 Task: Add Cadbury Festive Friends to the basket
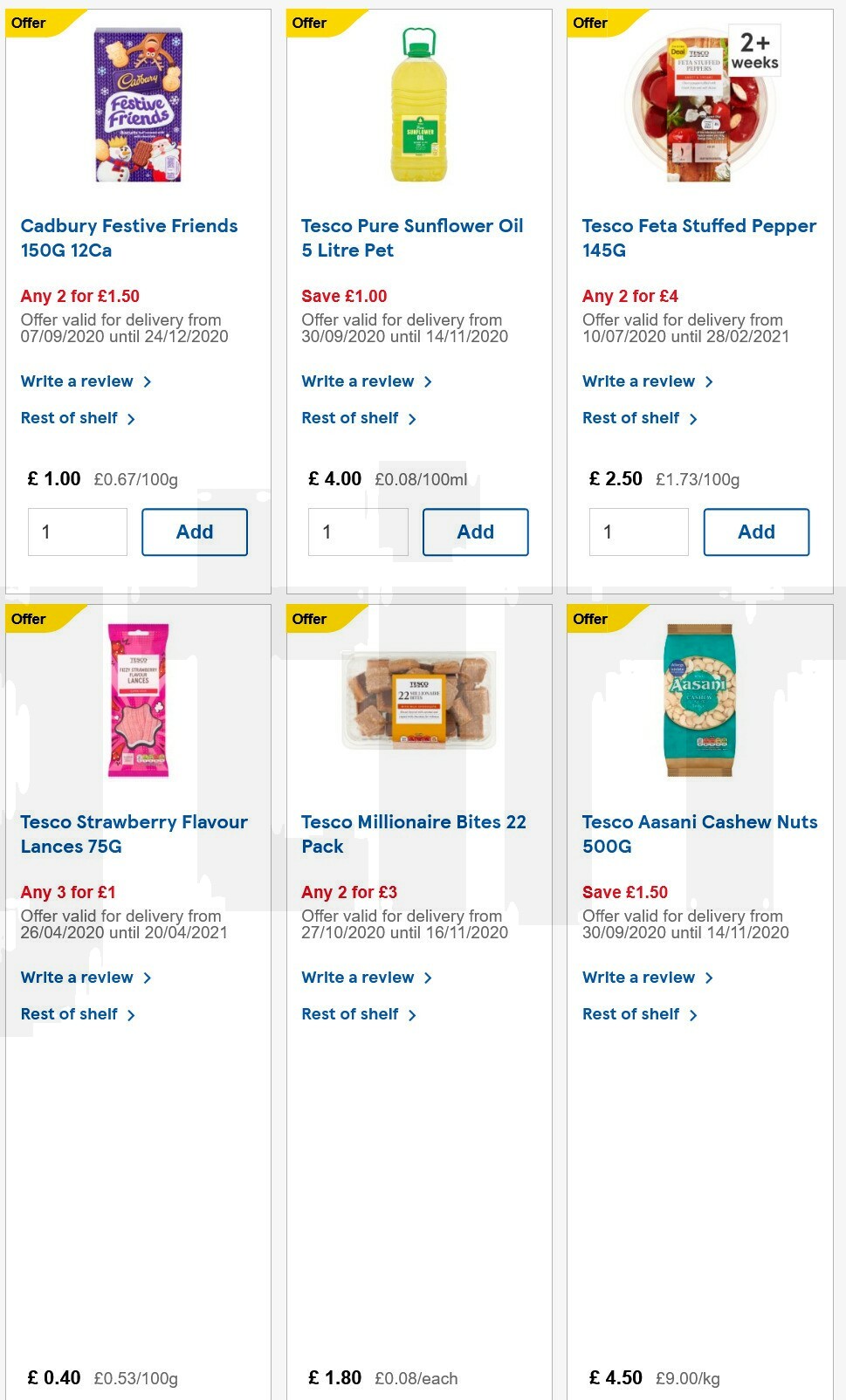pos(195,532)
